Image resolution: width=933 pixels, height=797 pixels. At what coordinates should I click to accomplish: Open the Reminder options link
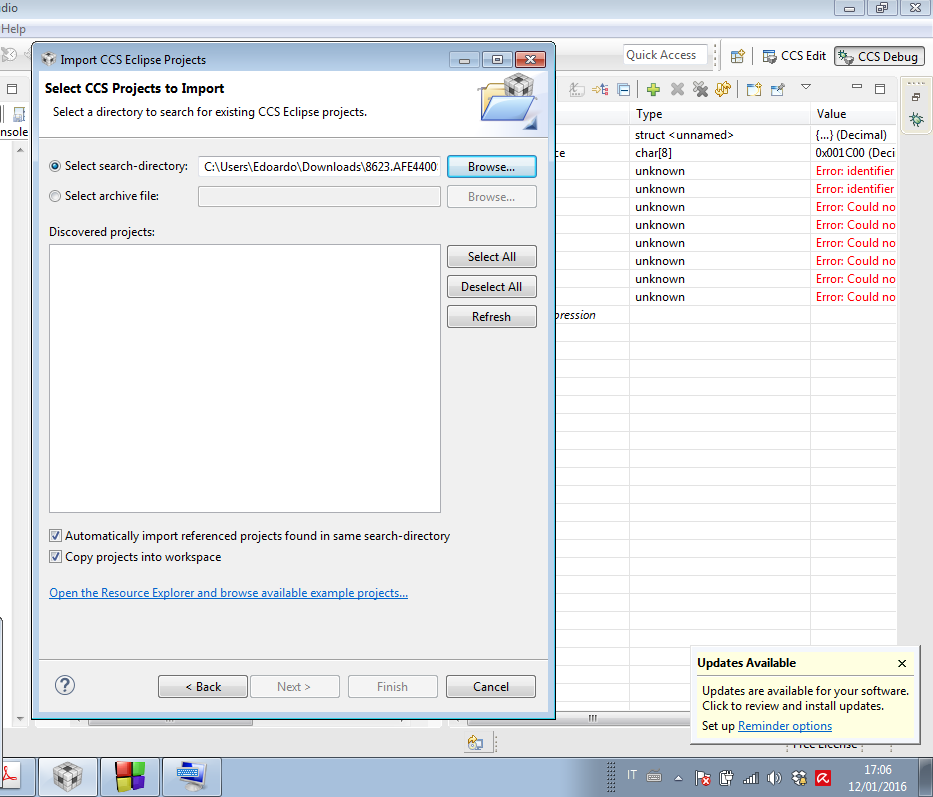click(x=785, y=726)
